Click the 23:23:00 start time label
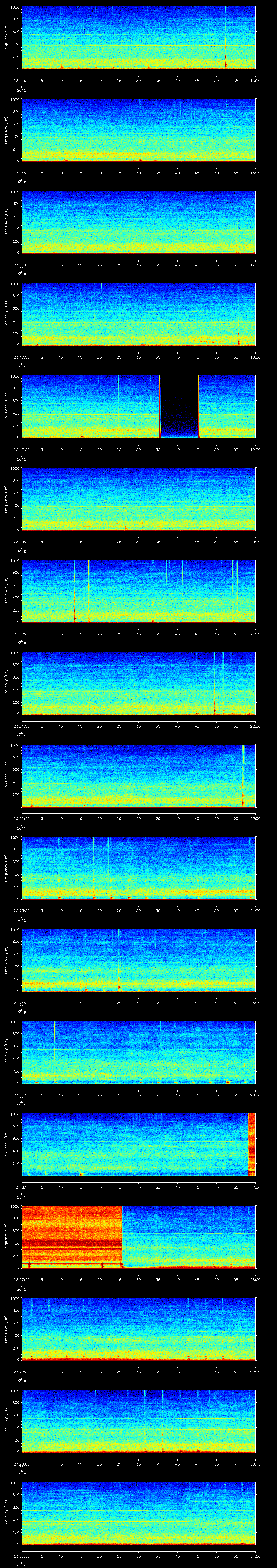This screenshot has height=1568, width=277. [x=21, y=910]
